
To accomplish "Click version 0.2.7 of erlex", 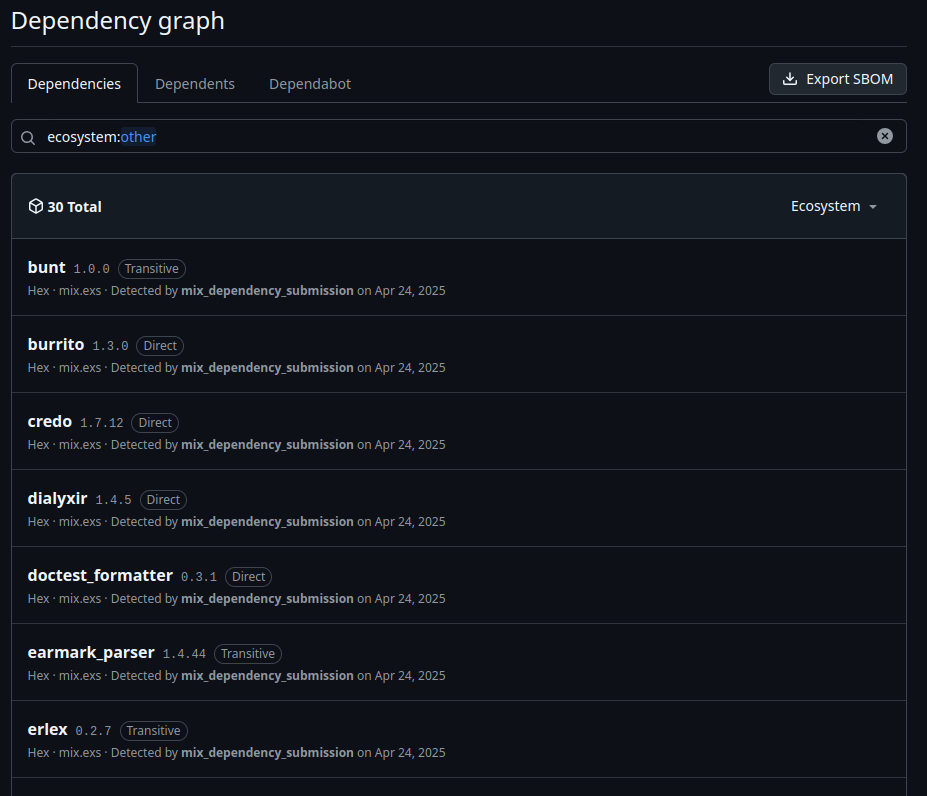I will click(x=93, y=731).
